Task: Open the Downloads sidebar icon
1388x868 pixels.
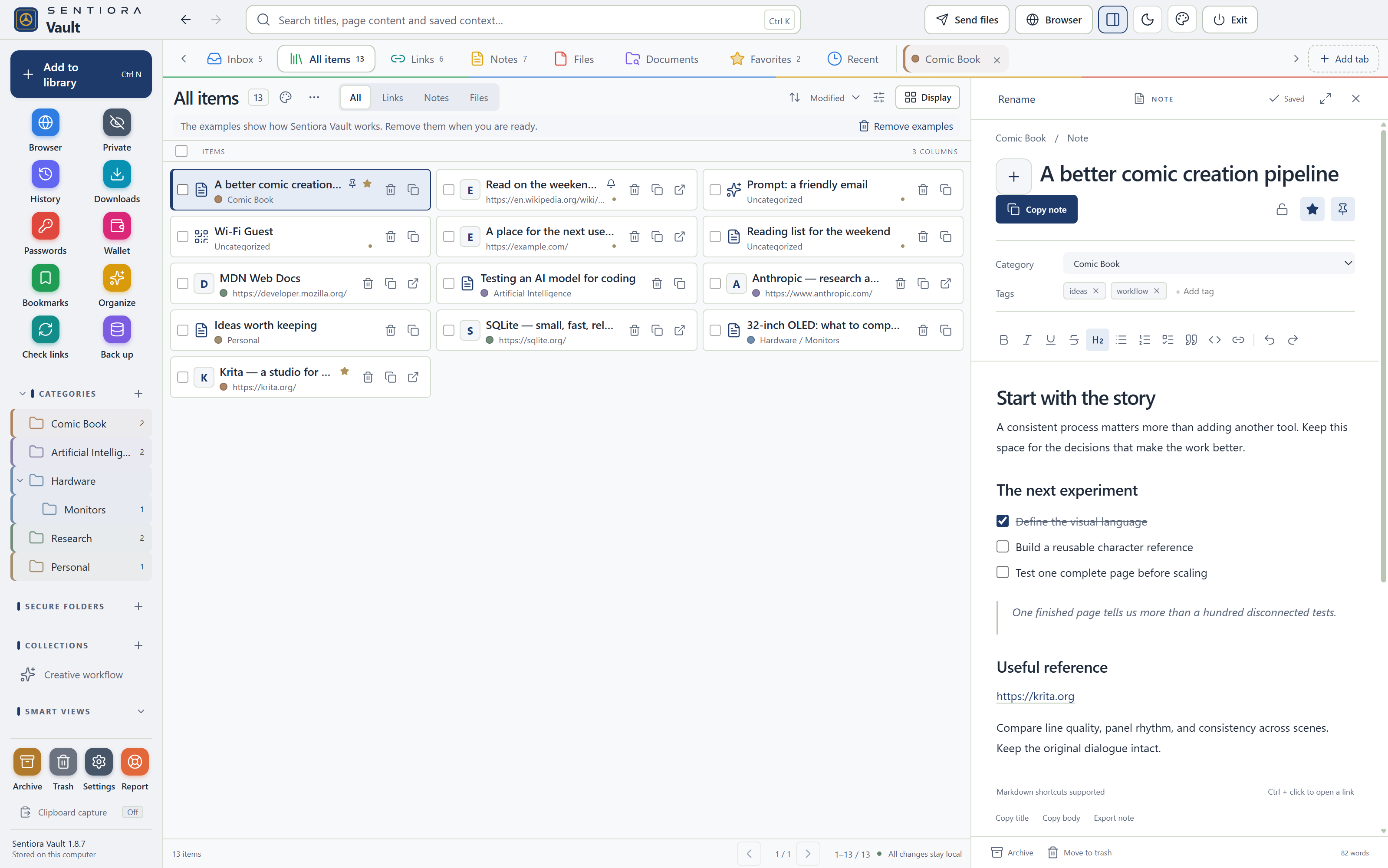Action: click(x=116, y=174)
